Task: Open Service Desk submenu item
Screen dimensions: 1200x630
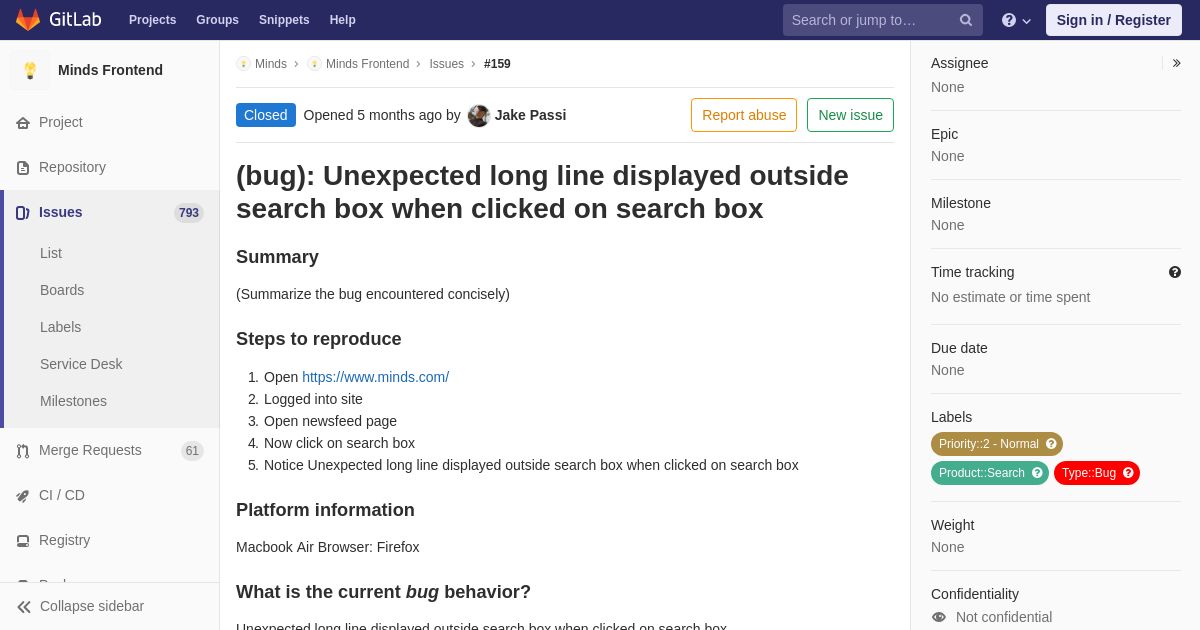Action: coord(81,364)
